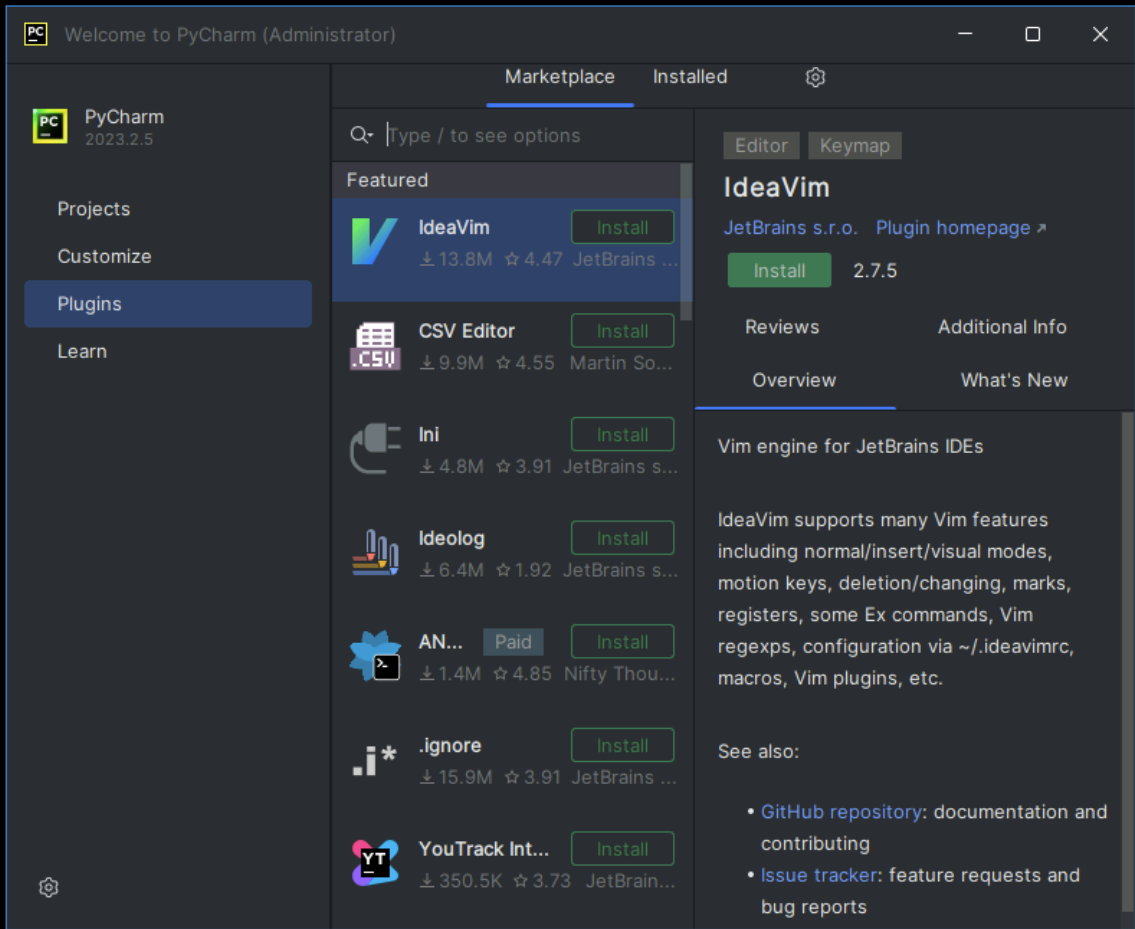Select Plugins in the sidebar
Viewport: 1135px width, 929px height.
click(168, 304)
